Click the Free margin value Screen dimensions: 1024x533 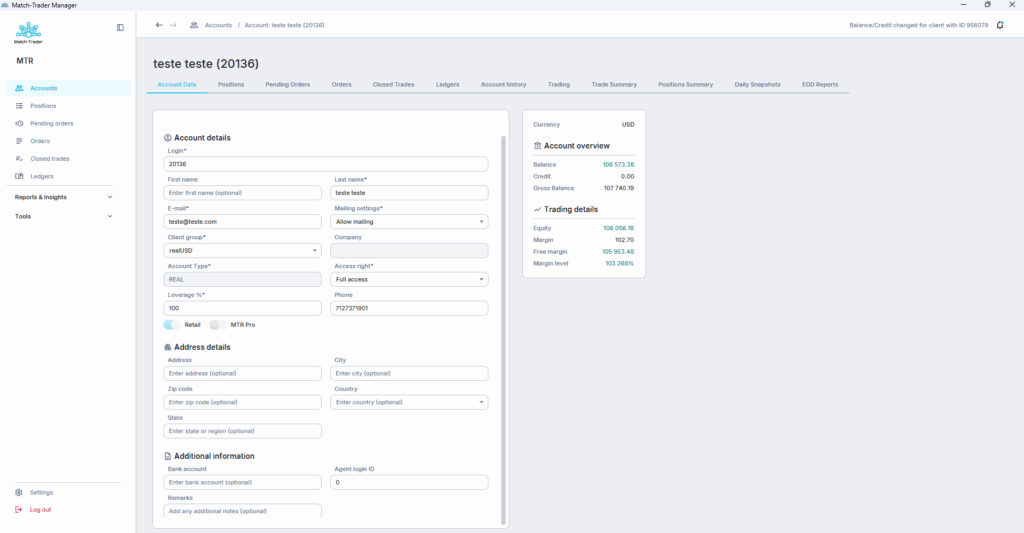(618, 251)
